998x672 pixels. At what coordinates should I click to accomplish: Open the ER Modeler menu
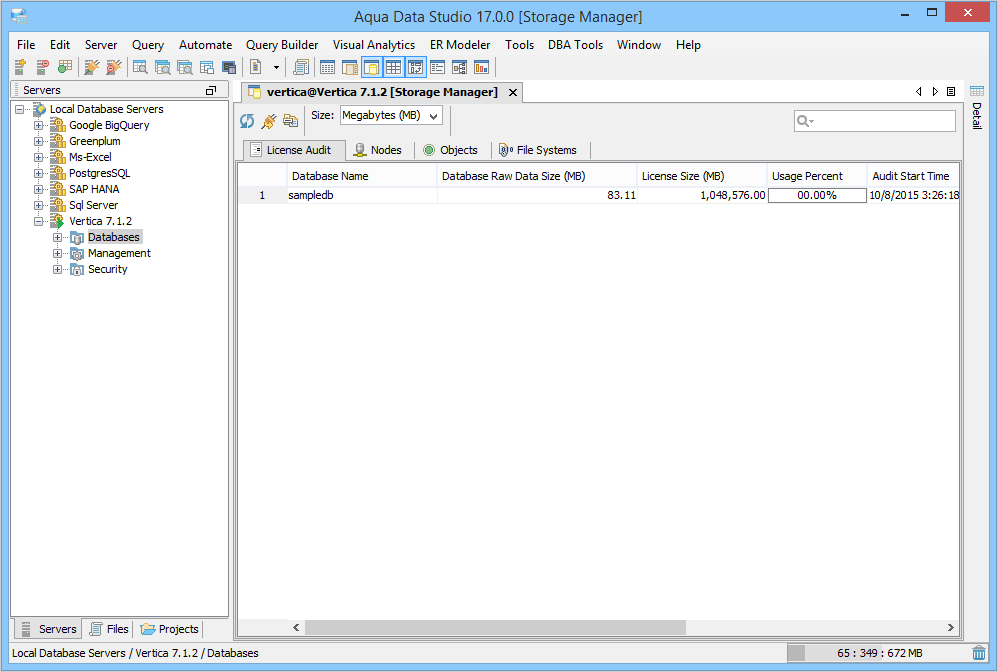[460, 45]
